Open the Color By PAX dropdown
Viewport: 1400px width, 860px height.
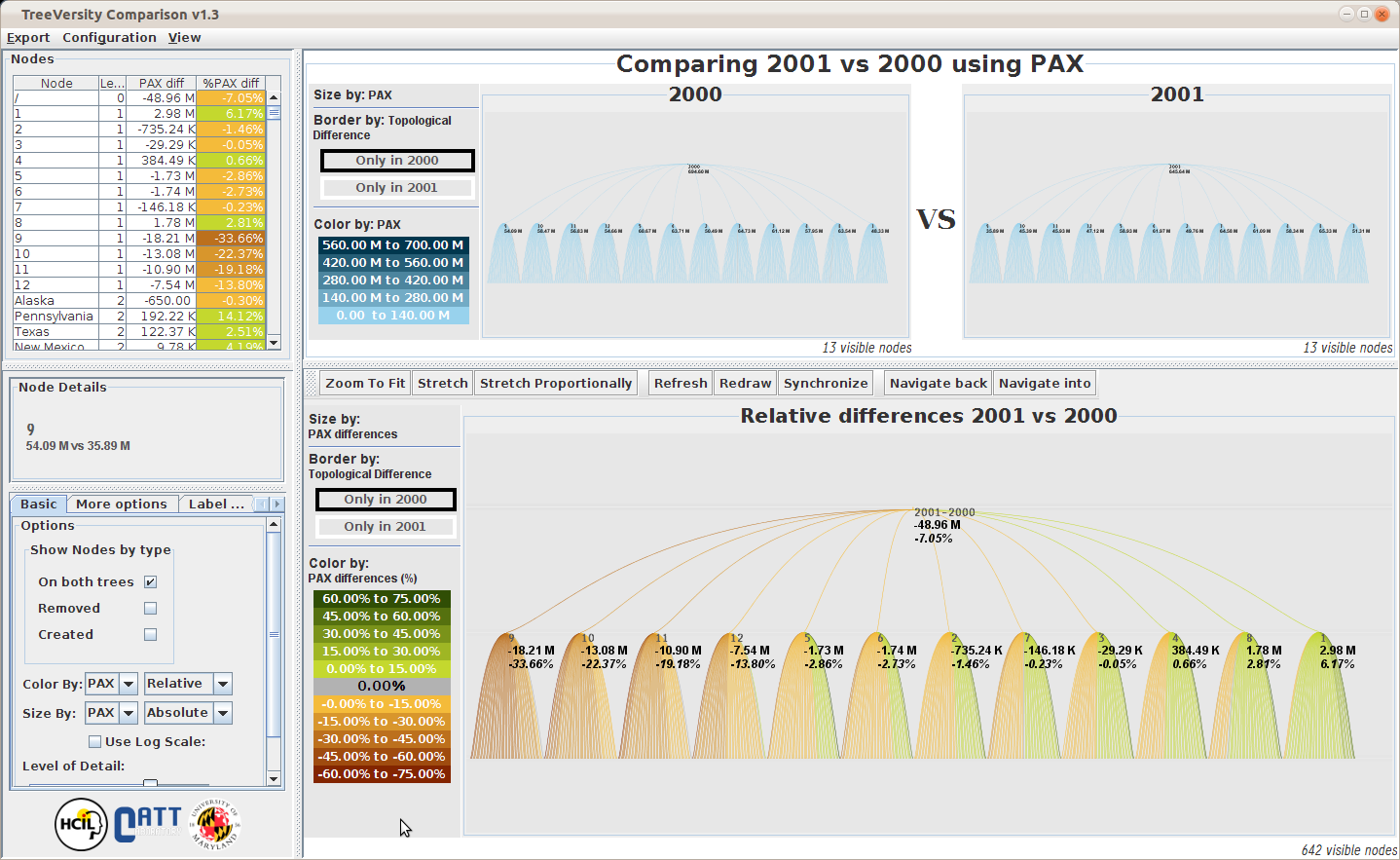[129, 684]
